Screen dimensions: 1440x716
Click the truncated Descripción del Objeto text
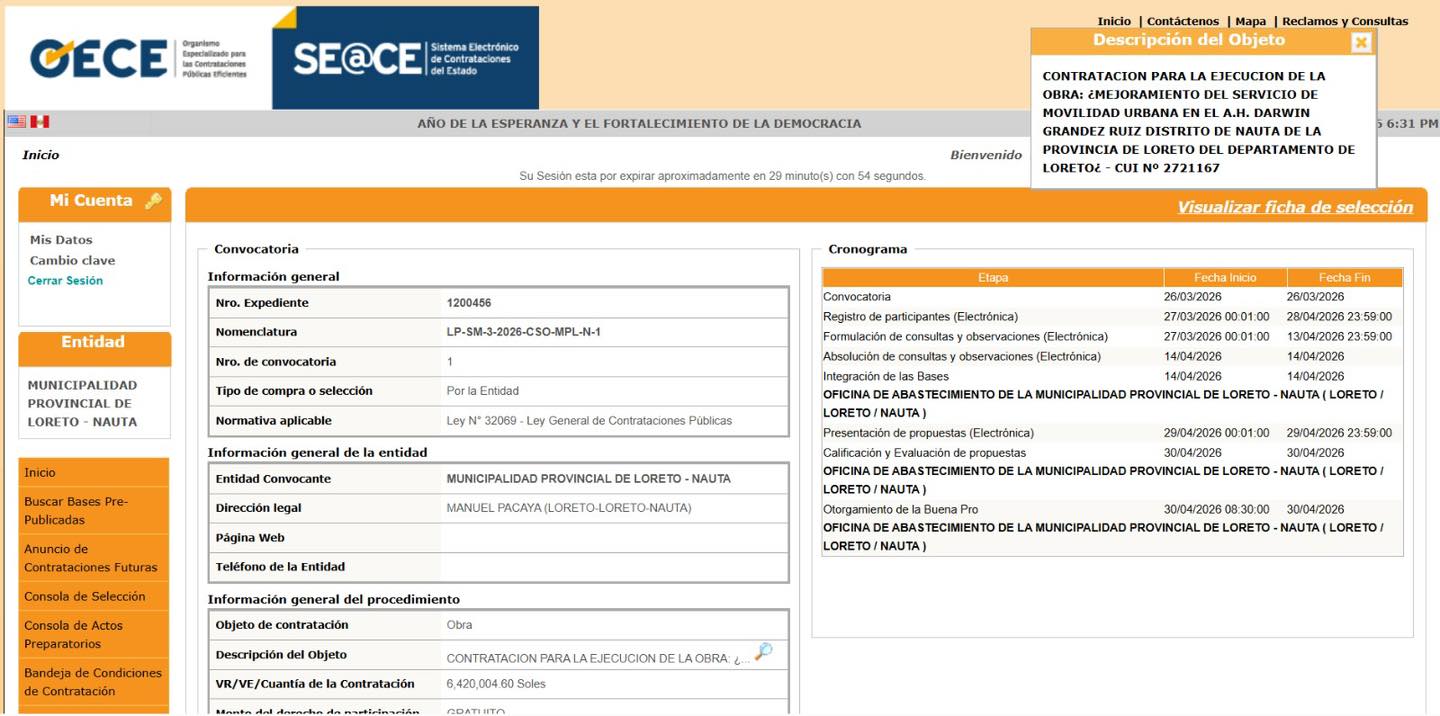(x=598, y=659)
